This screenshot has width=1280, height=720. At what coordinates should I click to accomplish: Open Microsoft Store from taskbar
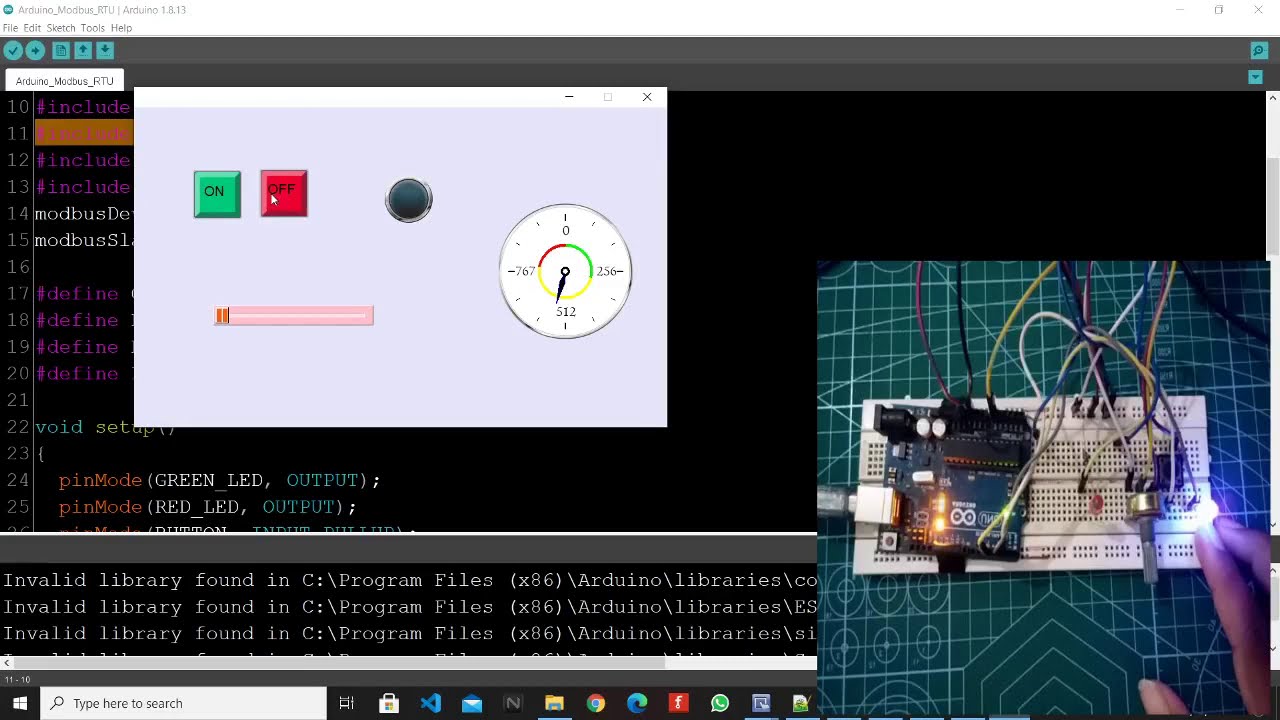pyautogui.click(x=389, y=703)
